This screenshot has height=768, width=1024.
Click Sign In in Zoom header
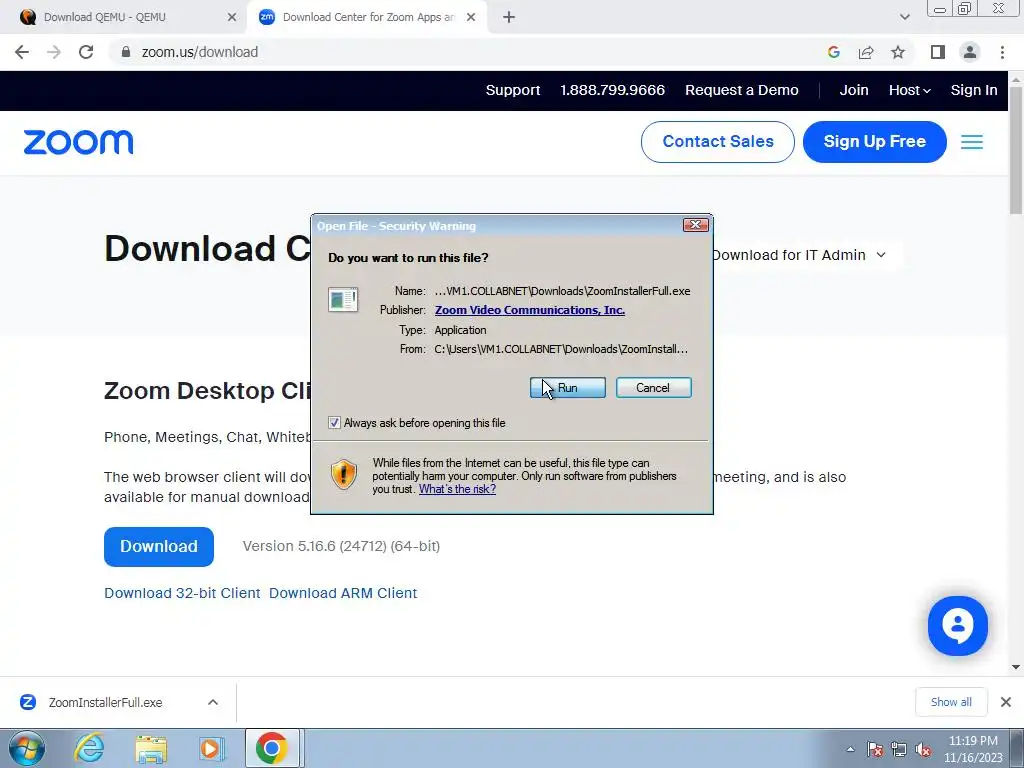[x=974, y=90]
